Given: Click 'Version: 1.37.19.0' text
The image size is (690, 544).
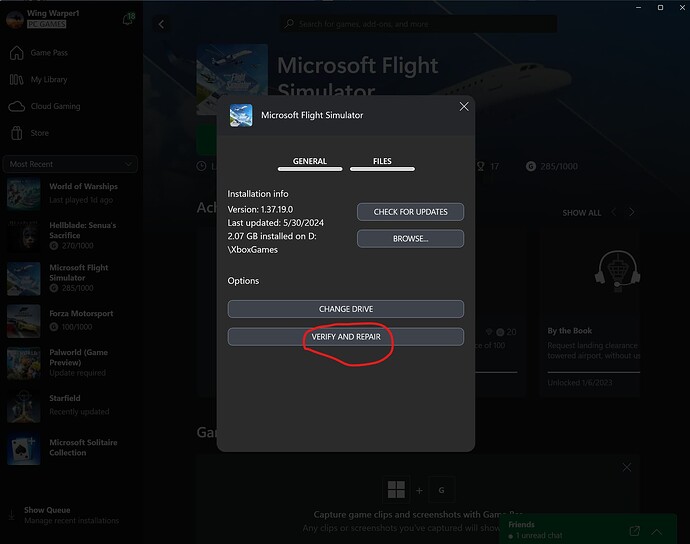Looking at the screenshot, I should [x=260, y=210].
